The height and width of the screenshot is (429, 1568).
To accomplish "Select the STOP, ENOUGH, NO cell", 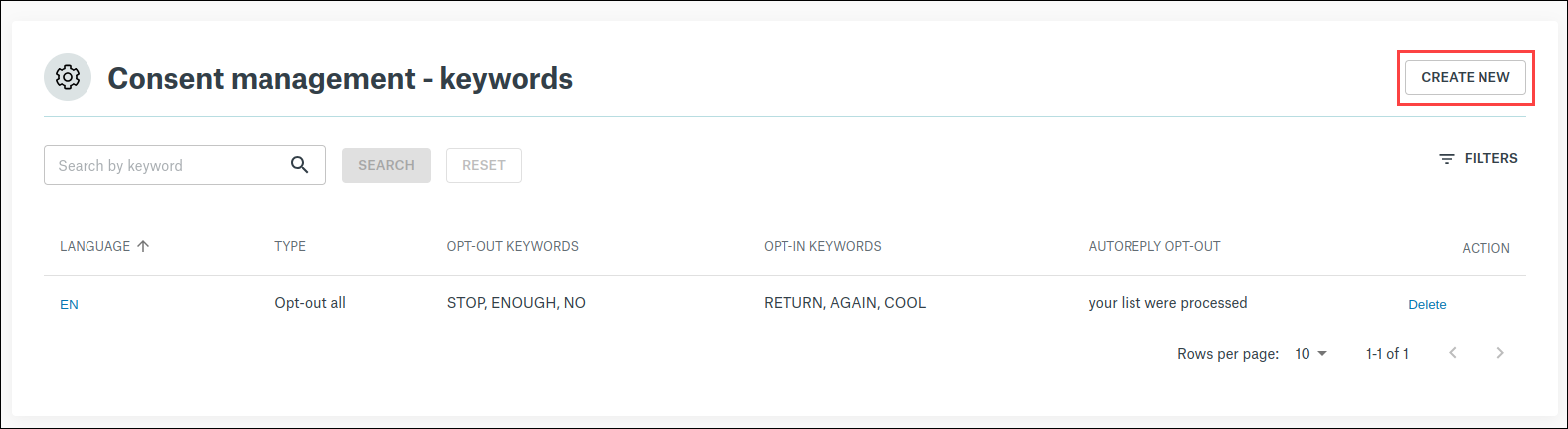I will tap(516, 303).
